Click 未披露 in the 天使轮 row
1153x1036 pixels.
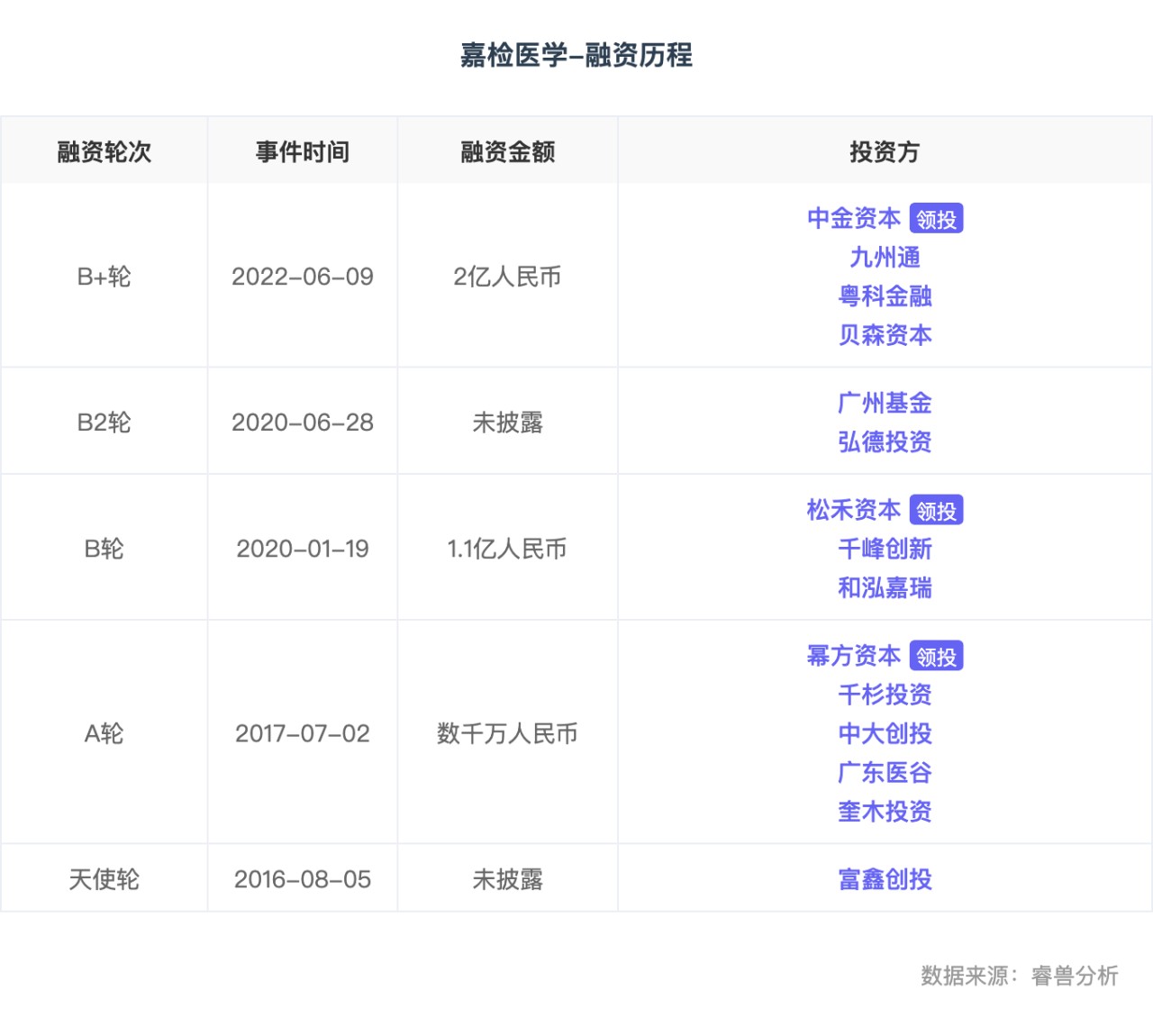tap(508, 879)
